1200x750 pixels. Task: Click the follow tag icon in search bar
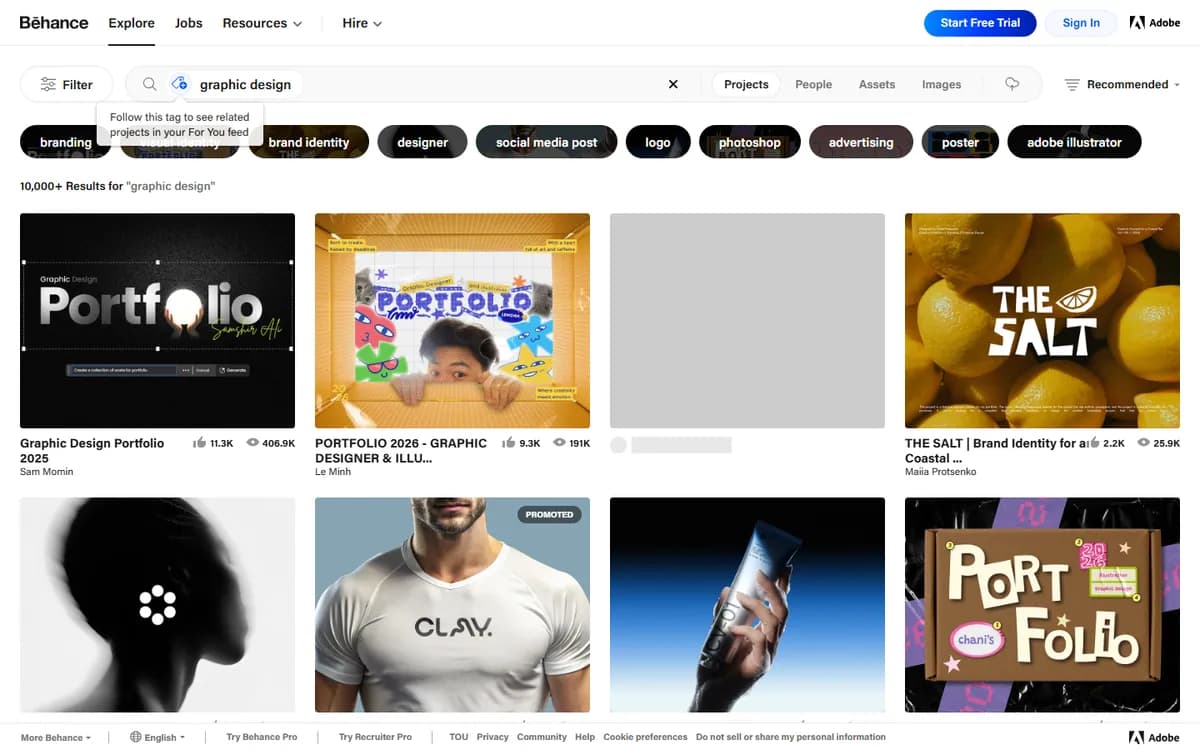click(179, 84)
